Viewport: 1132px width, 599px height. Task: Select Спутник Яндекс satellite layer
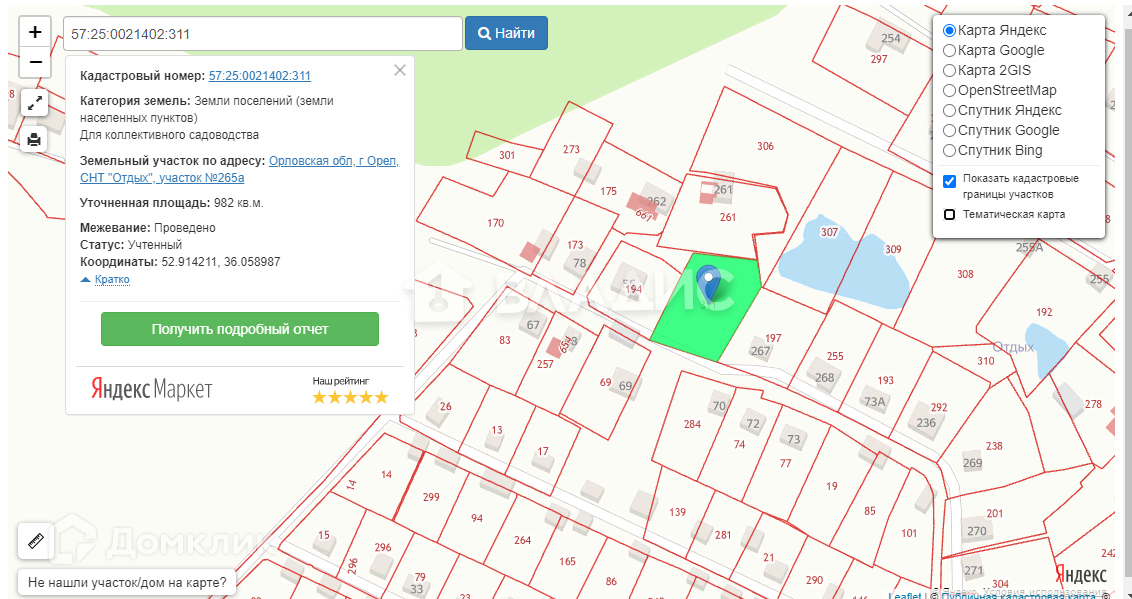point(950,110)
